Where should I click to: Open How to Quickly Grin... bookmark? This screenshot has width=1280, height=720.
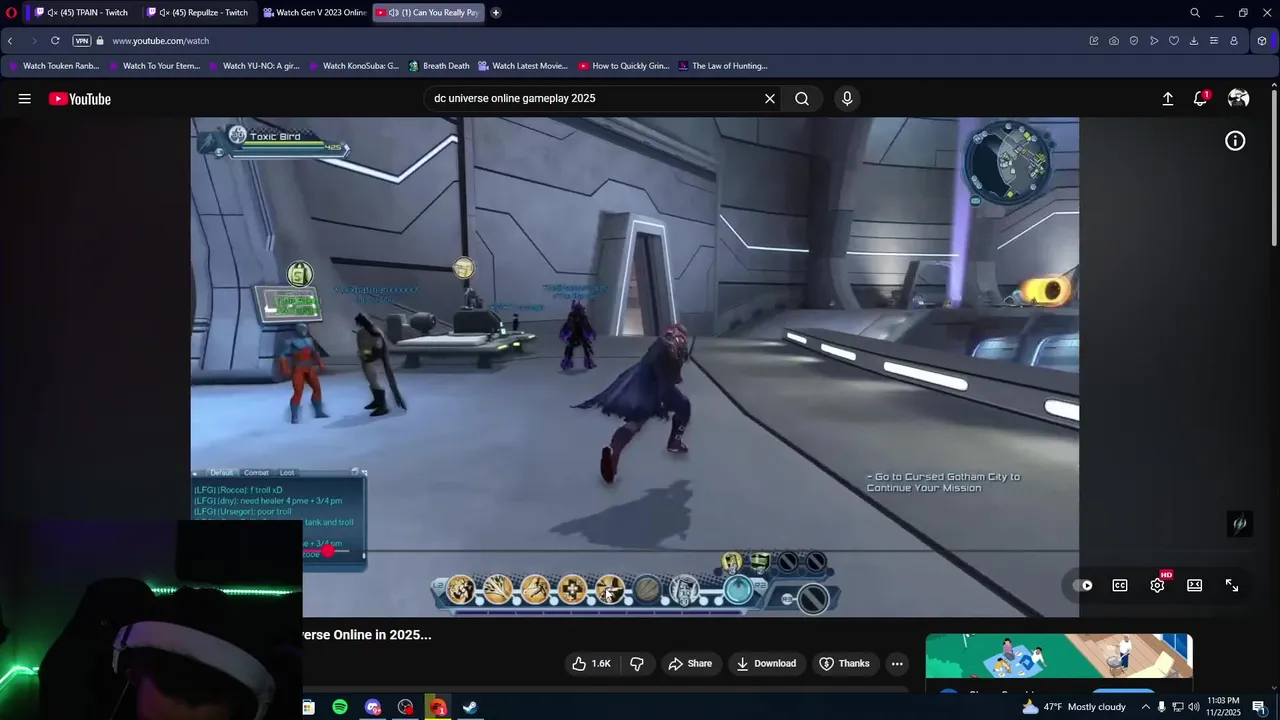(x=623, y=66)
